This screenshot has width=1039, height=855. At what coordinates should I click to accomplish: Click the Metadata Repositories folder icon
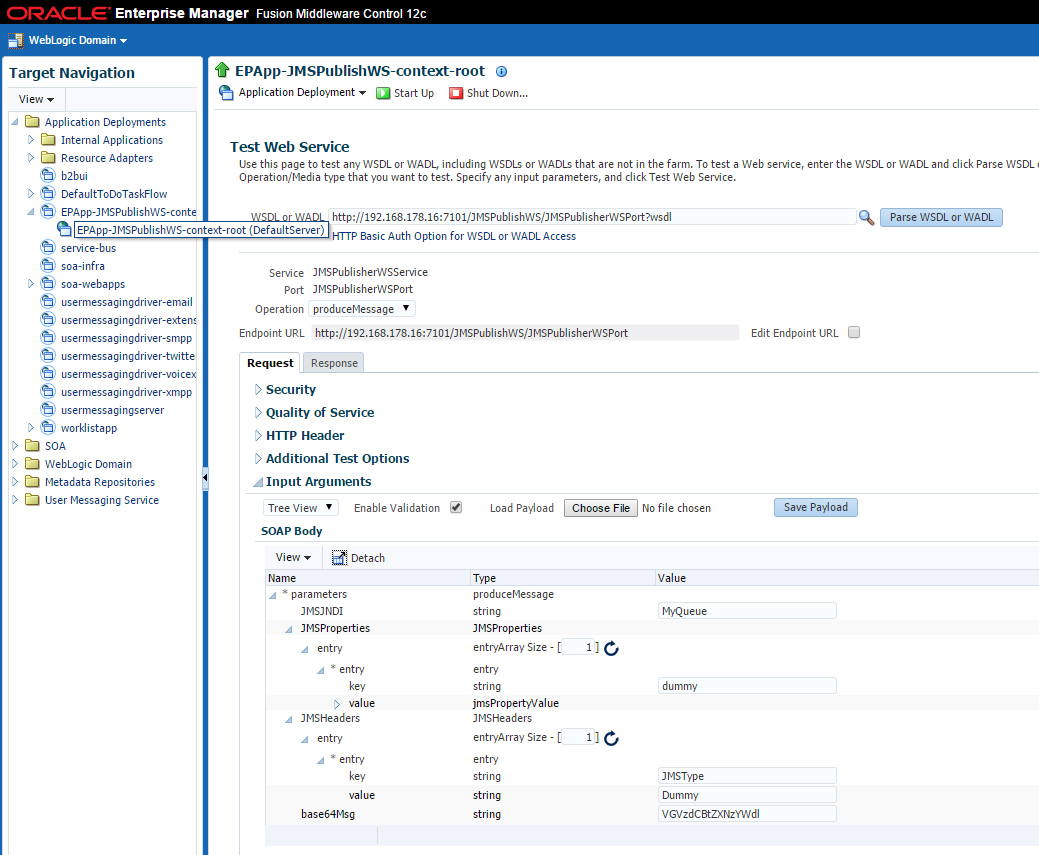pyautogui.click(x=32, y=481)
